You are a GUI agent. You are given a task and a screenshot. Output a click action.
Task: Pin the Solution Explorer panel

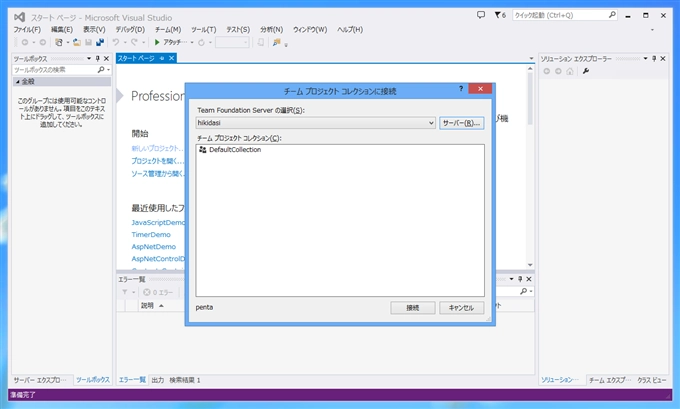(x=654, y=59)
